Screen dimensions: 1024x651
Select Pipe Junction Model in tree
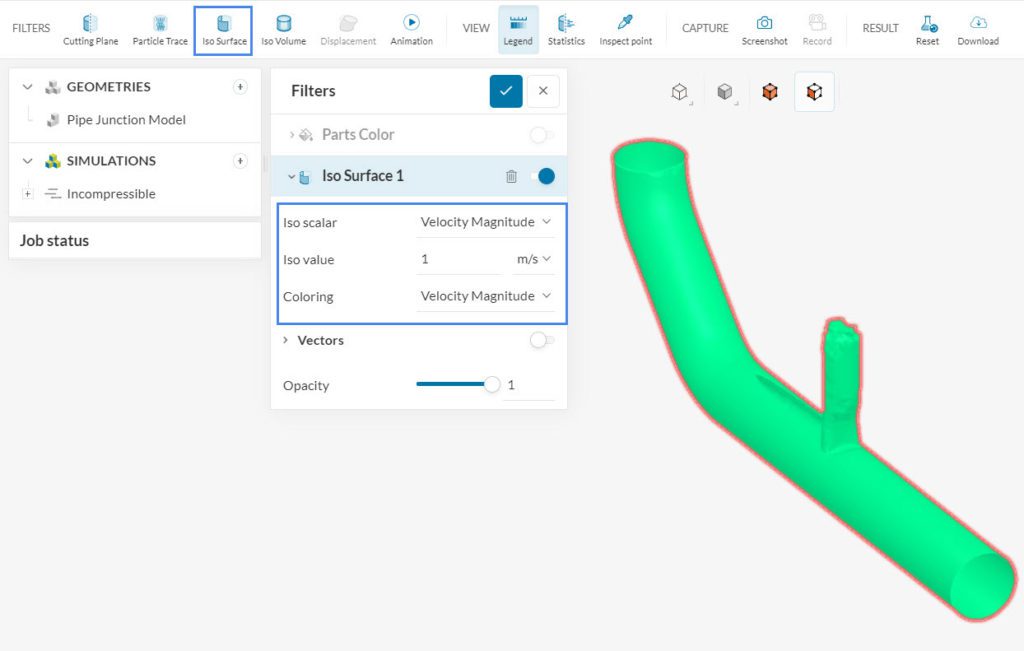126,120
